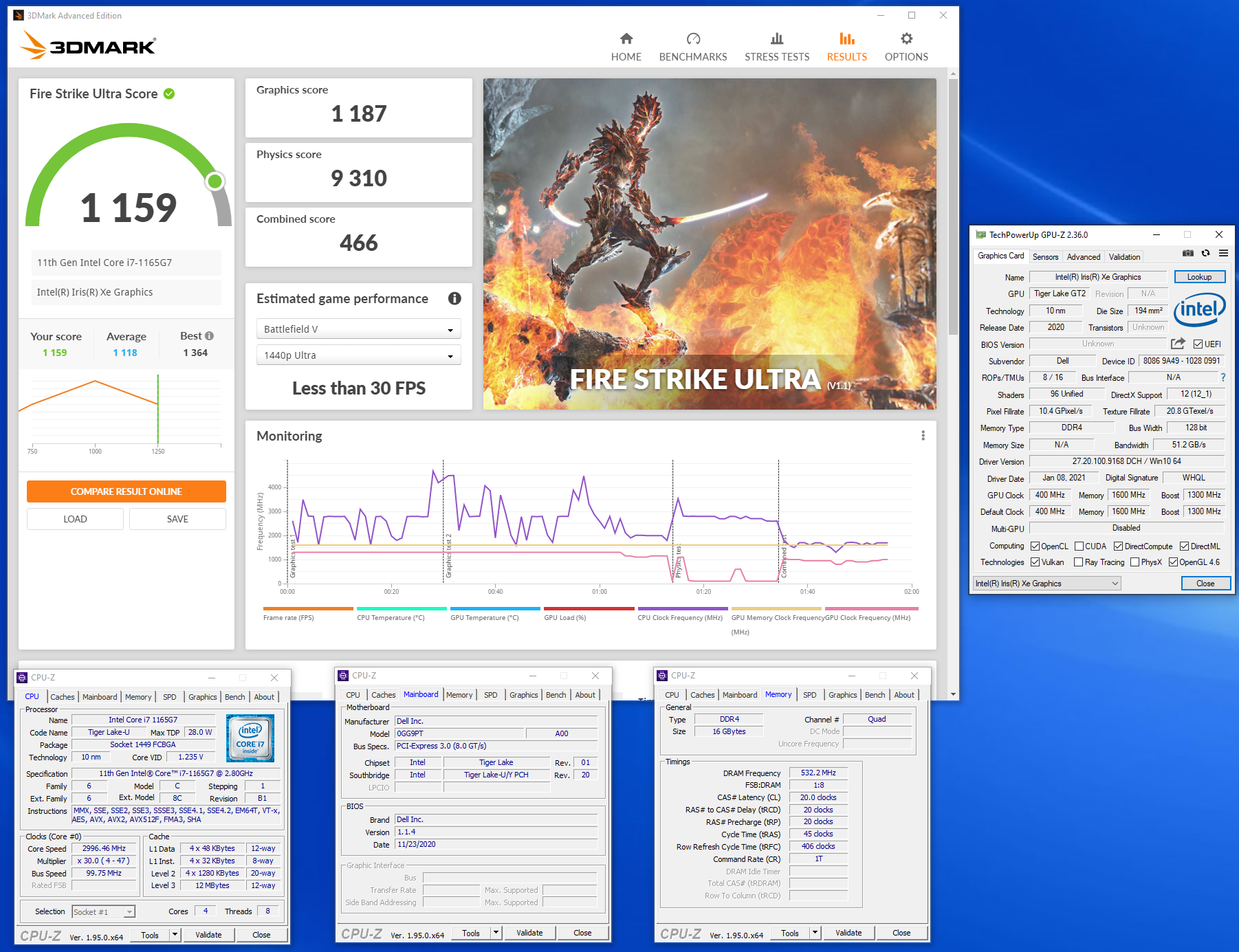Open the HOME icon in 3DMark

click(626, 39)
